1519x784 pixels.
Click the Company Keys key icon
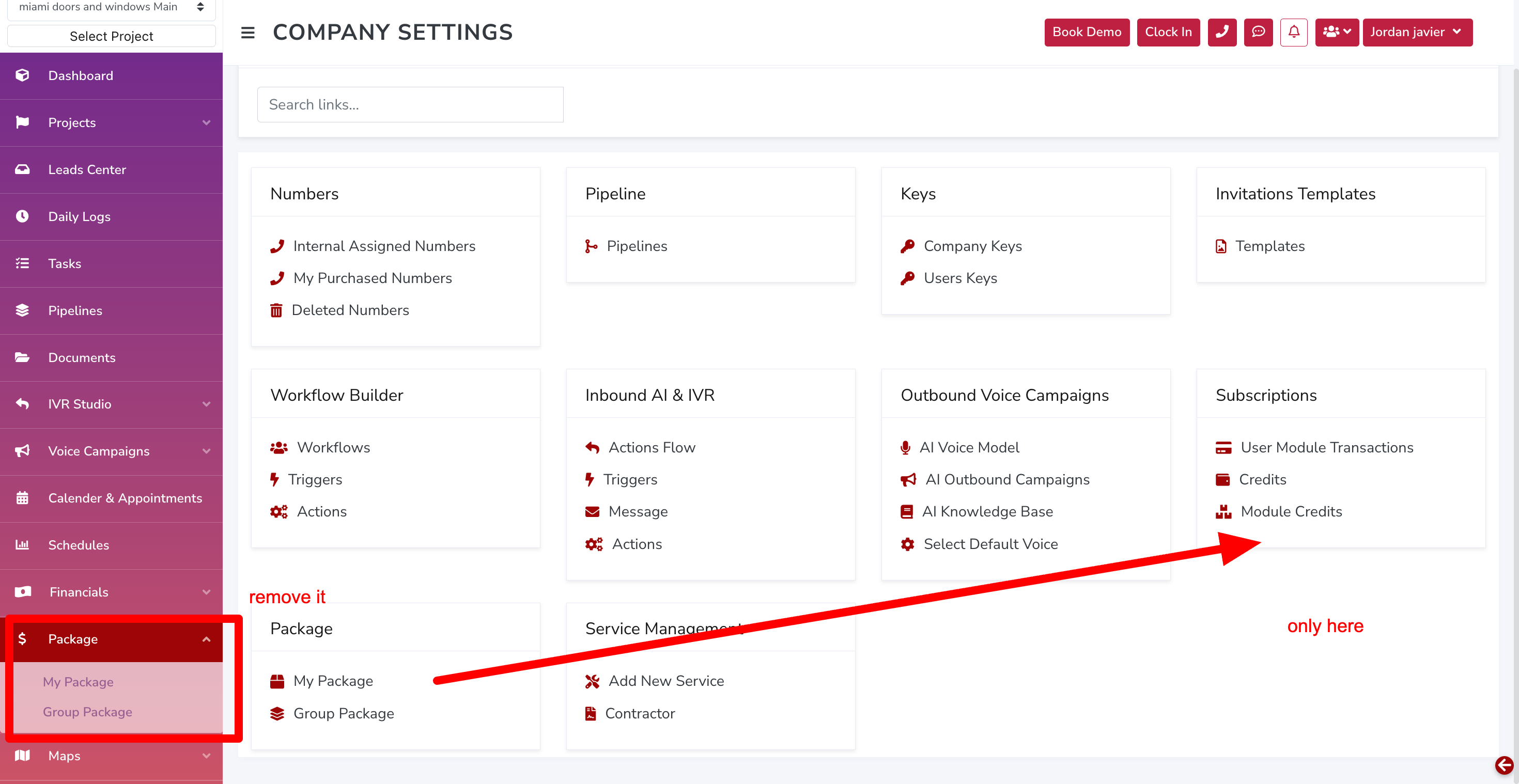click(907, 246)
